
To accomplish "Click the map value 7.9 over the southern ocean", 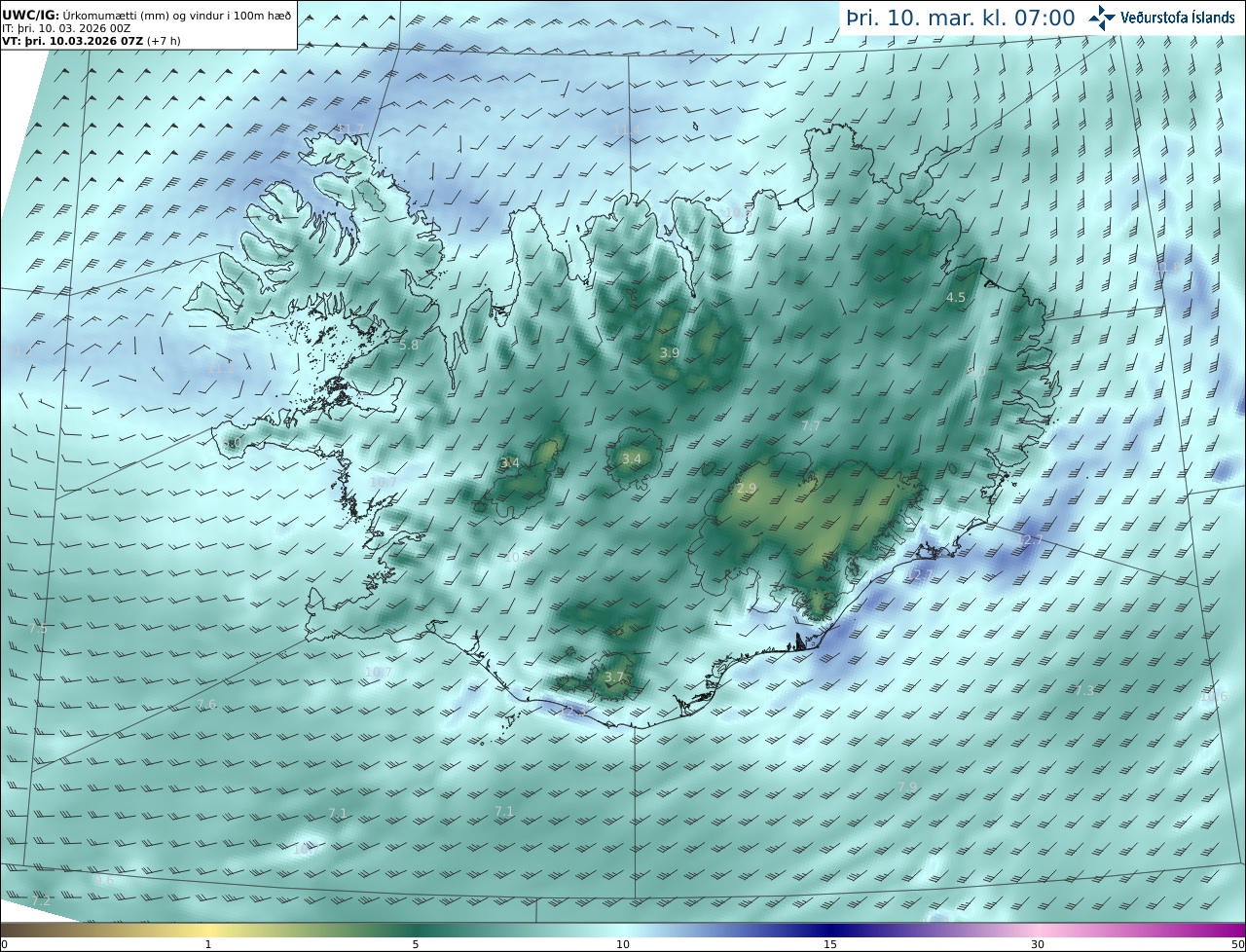I will coord(907,787).
